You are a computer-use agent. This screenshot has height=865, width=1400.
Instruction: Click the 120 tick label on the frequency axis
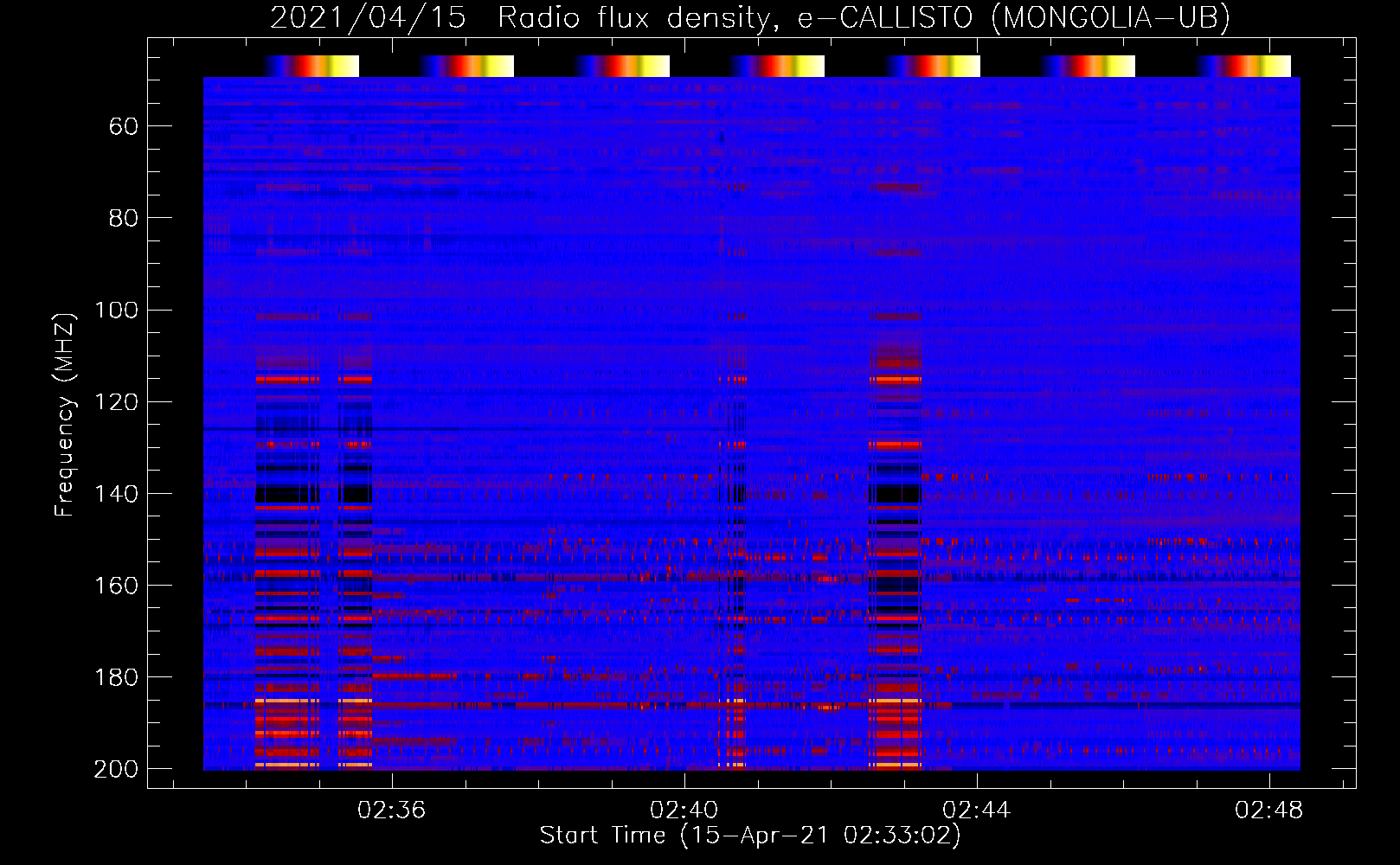(x=116, y=402)
